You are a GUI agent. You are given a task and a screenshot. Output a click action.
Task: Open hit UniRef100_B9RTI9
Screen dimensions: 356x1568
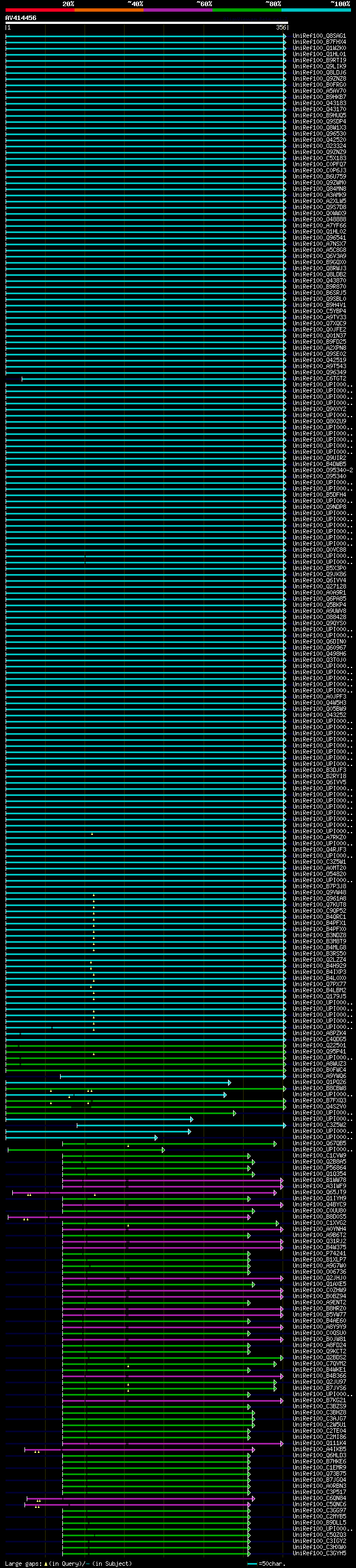pyautogui.click(x=319, y=60)
